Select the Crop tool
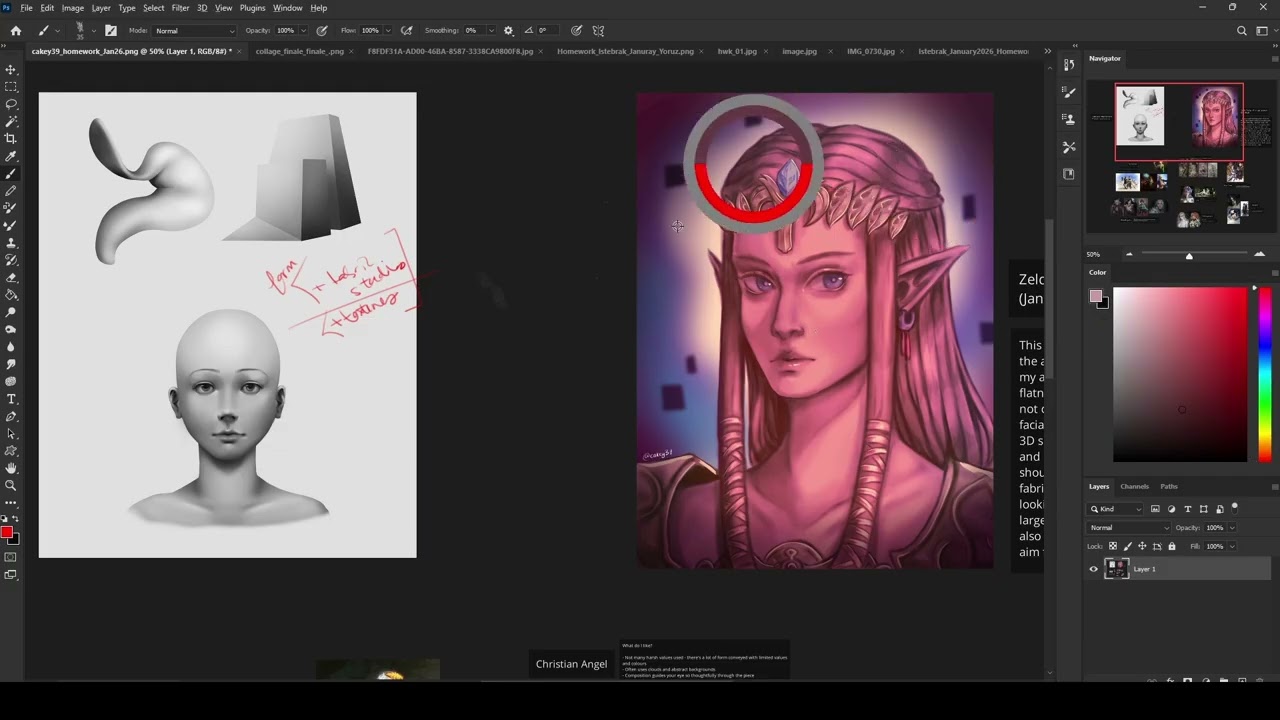The image size is (1280, 720). [11, 139]
